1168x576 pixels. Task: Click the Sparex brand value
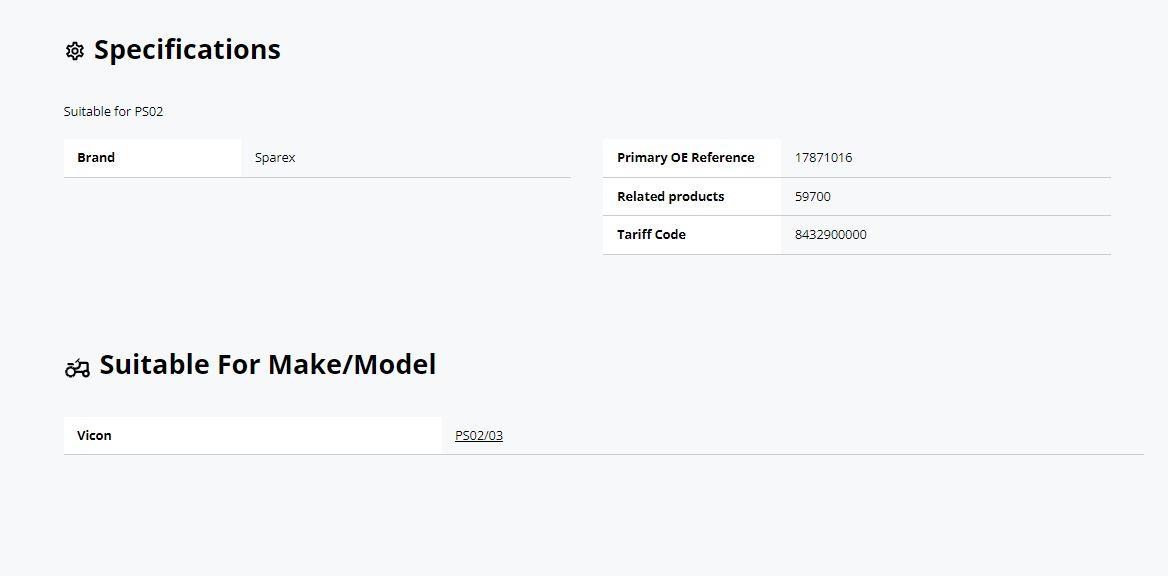point(275,158)
